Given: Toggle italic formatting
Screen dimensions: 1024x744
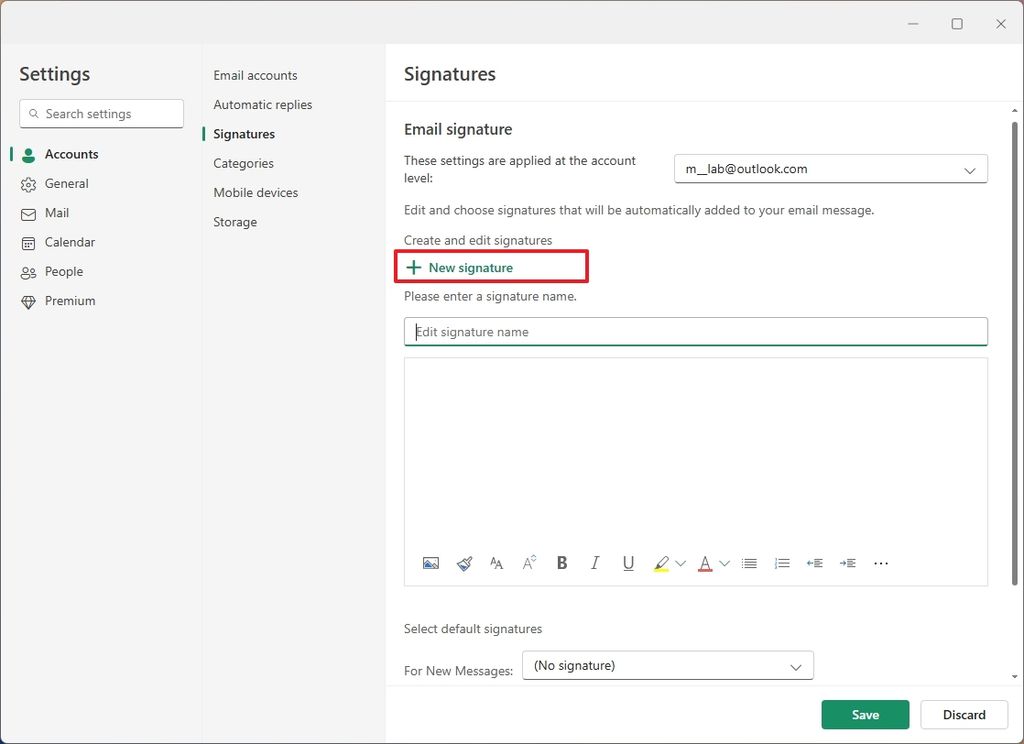Looking at the screenshot, I should (594, 563).
